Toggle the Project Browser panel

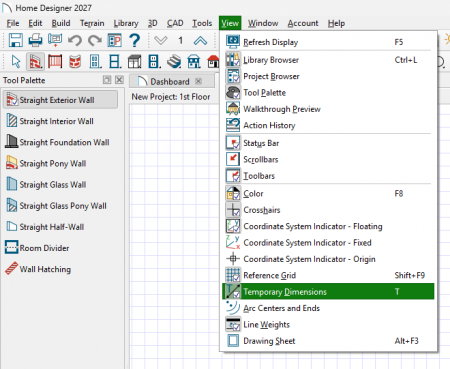click(x=328, y=76)
